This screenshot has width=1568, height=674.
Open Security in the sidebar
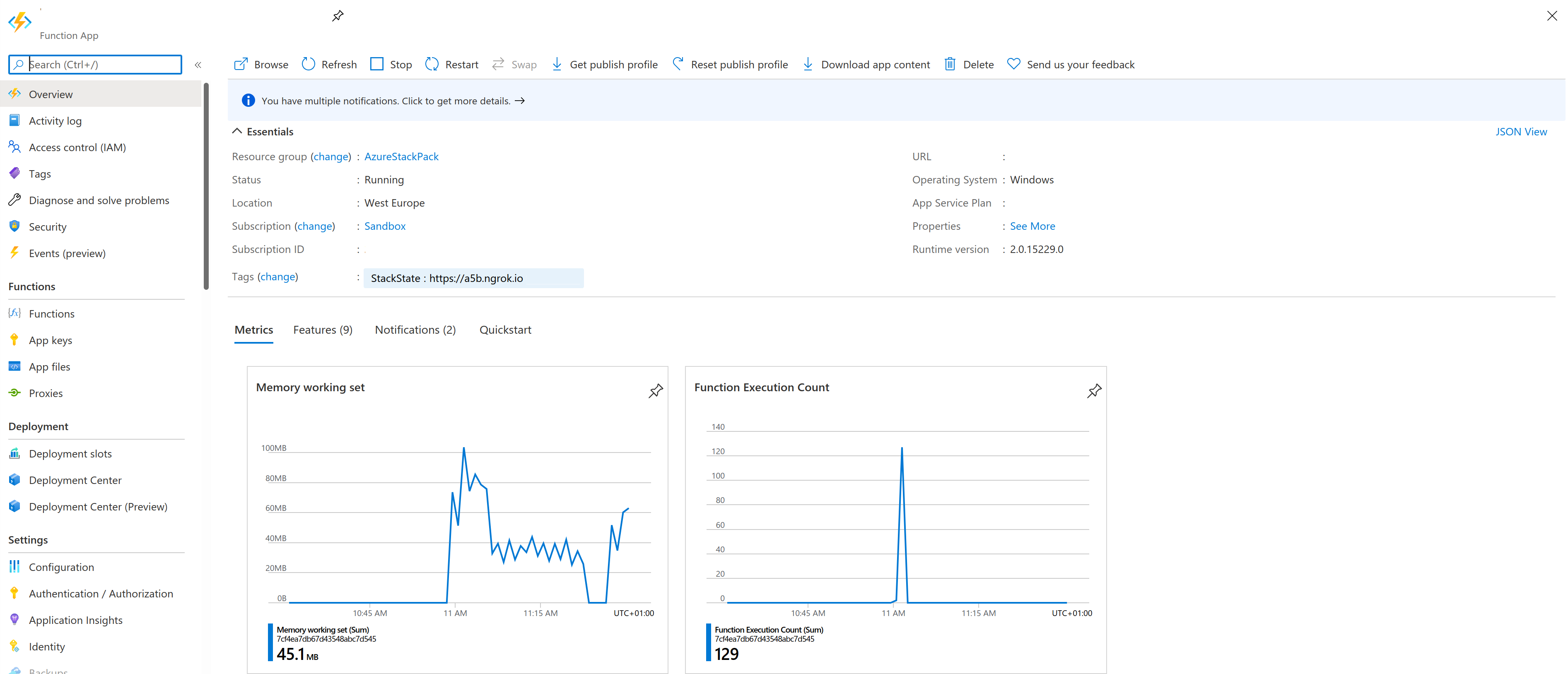[101, 226]
